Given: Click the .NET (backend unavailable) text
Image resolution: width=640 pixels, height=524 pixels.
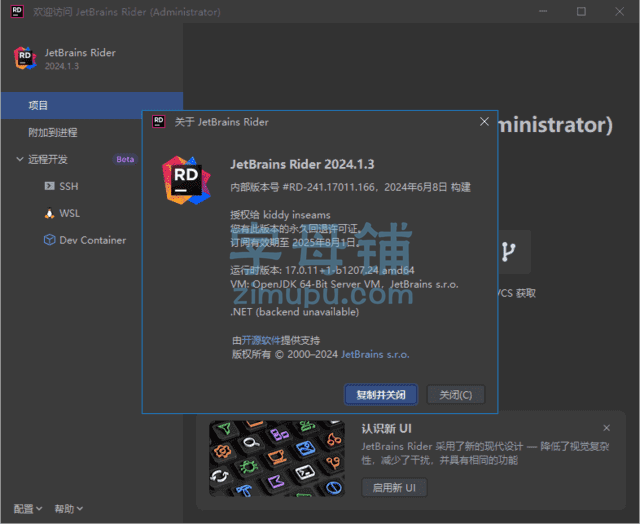Looking at the screenshot, I should (x=294, y=312).
